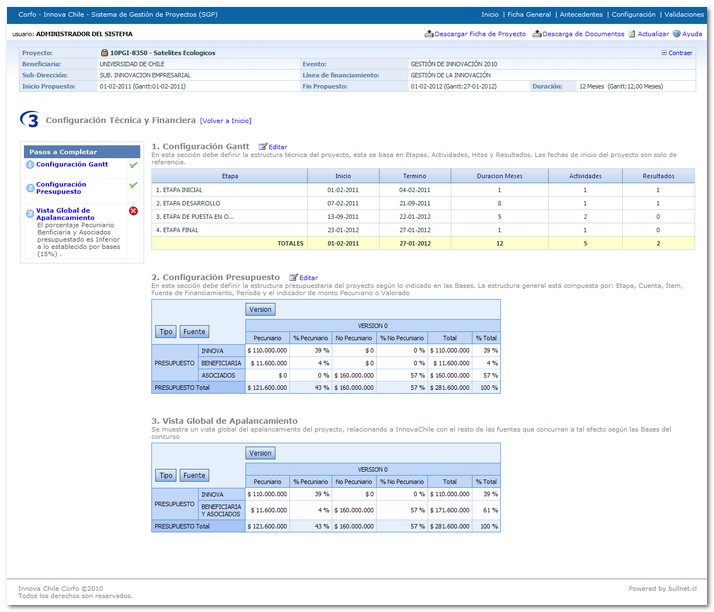Click the large number 3 section logo

click(x=30, y=120)
